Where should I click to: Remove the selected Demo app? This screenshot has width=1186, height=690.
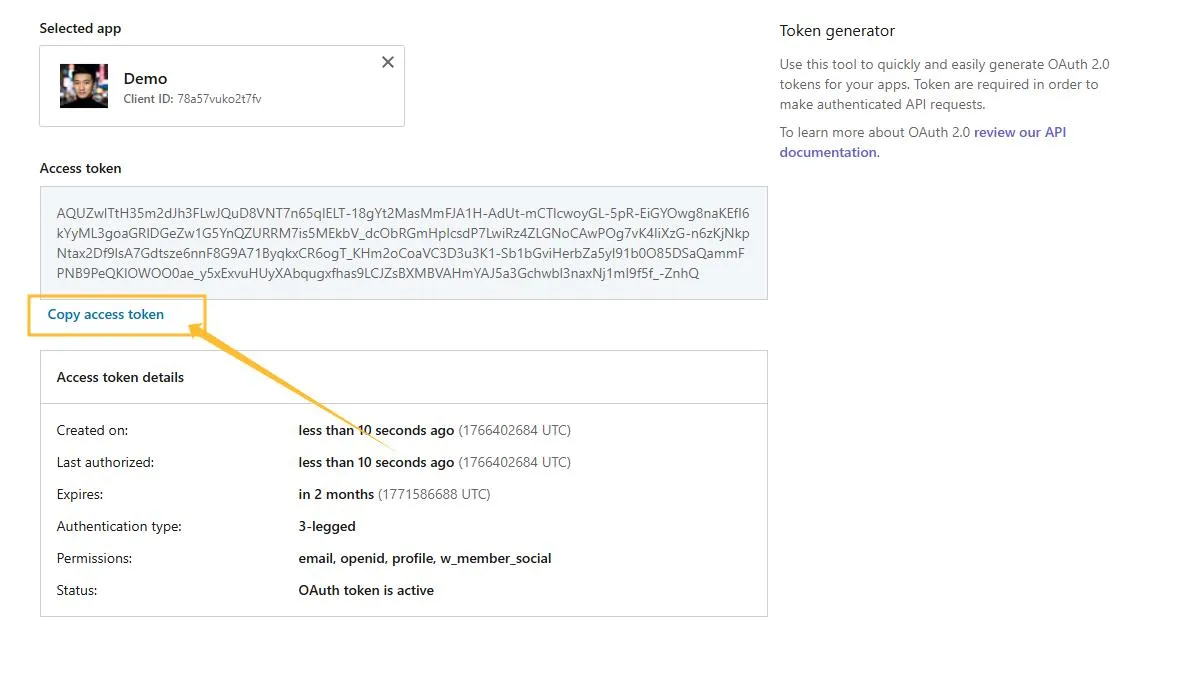(x=388, y=62)
